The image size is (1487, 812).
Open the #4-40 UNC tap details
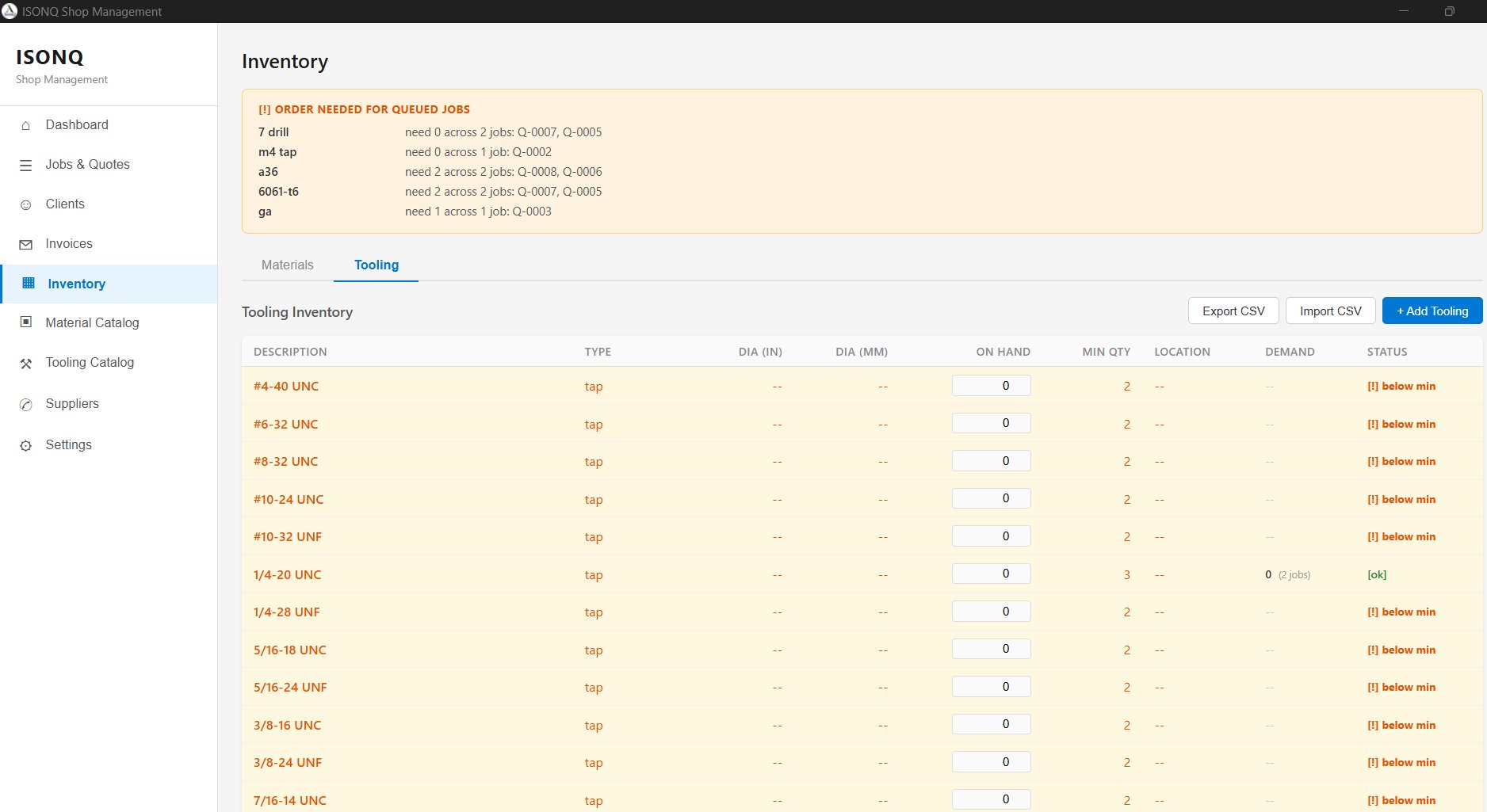point(285,386)
